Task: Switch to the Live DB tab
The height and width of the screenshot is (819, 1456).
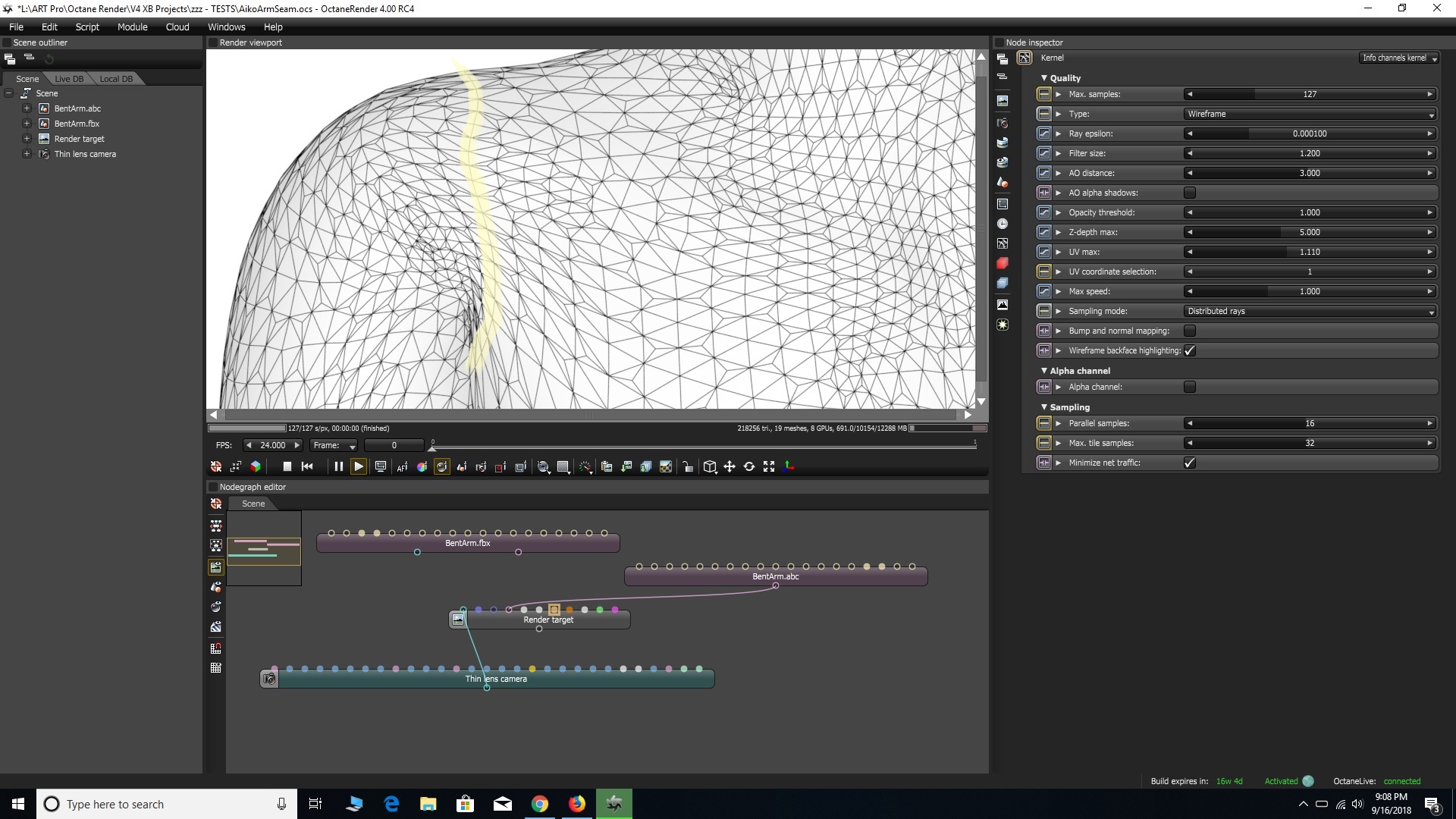Action: coord(69,79)
